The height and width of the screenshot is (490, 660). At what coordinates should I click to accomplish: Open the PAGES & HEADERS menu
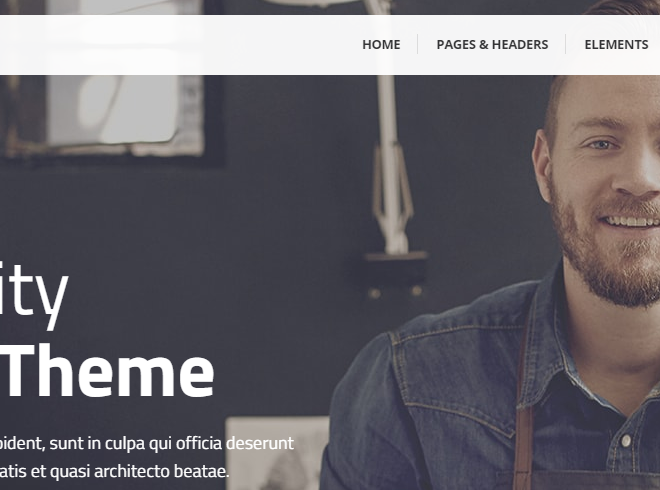coord(492,45)
